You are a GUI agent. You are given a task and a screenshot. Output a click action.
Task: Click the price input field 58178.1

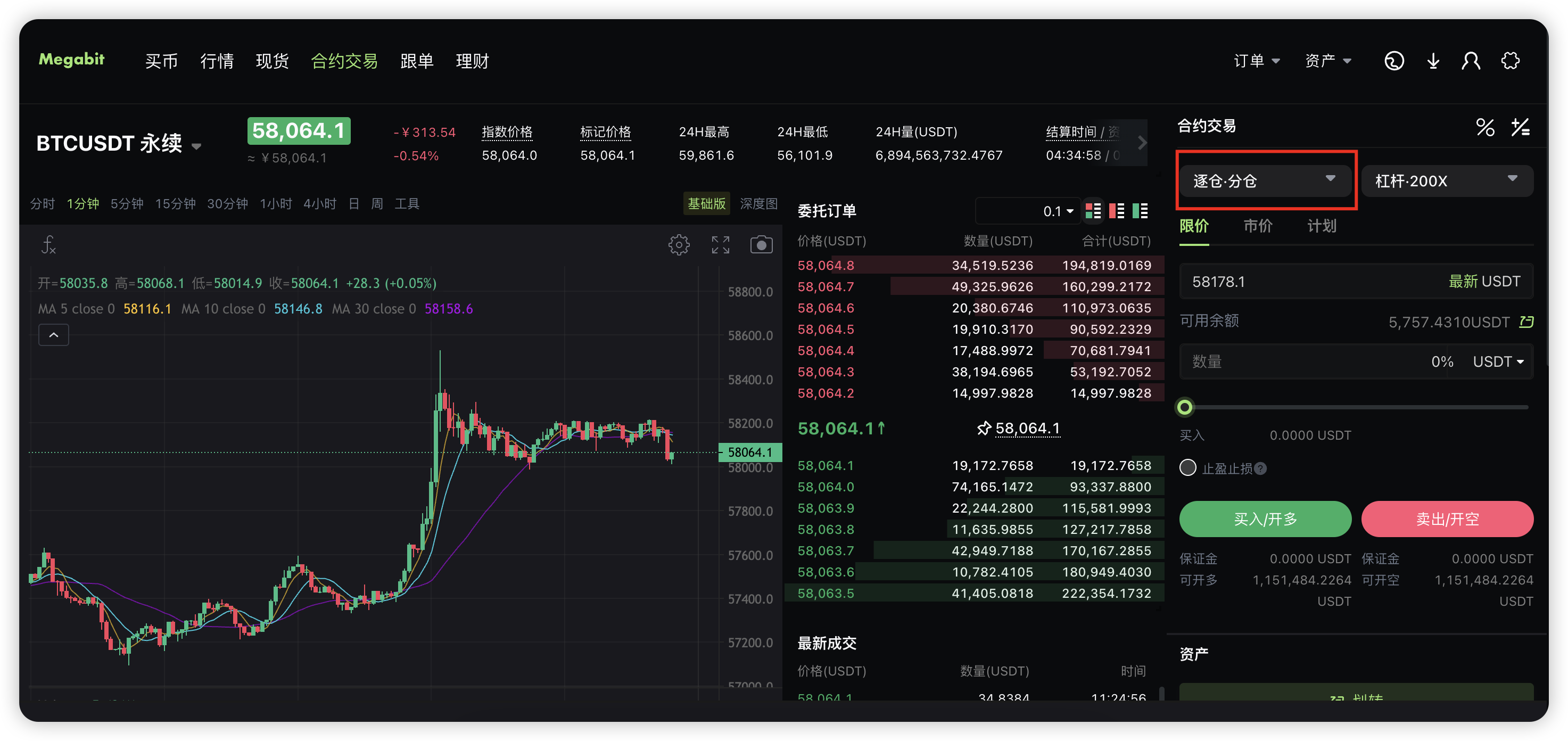(1356, 281)
